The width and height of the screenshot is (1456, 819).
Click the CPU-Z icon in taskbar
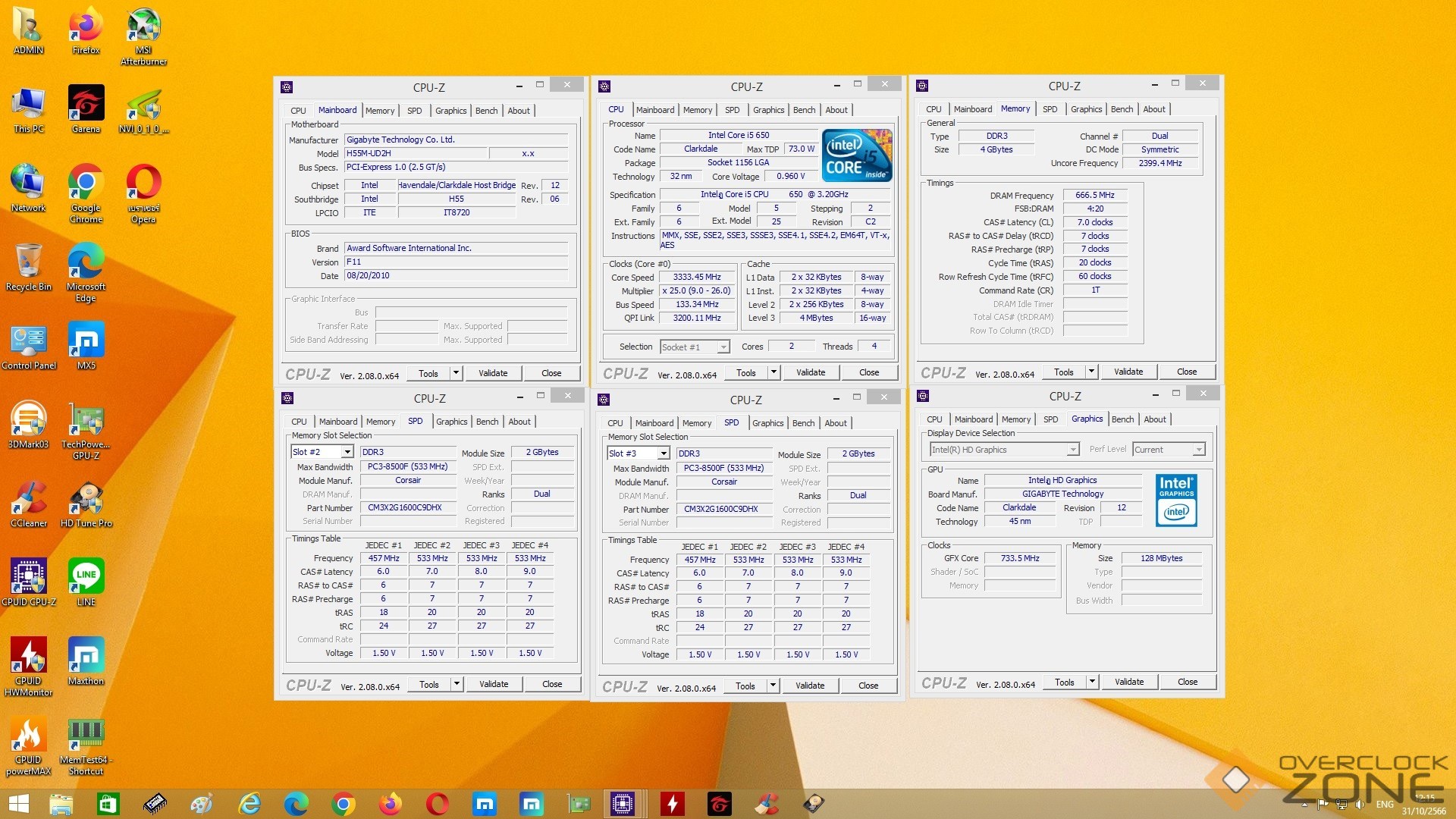pos(623,803)
